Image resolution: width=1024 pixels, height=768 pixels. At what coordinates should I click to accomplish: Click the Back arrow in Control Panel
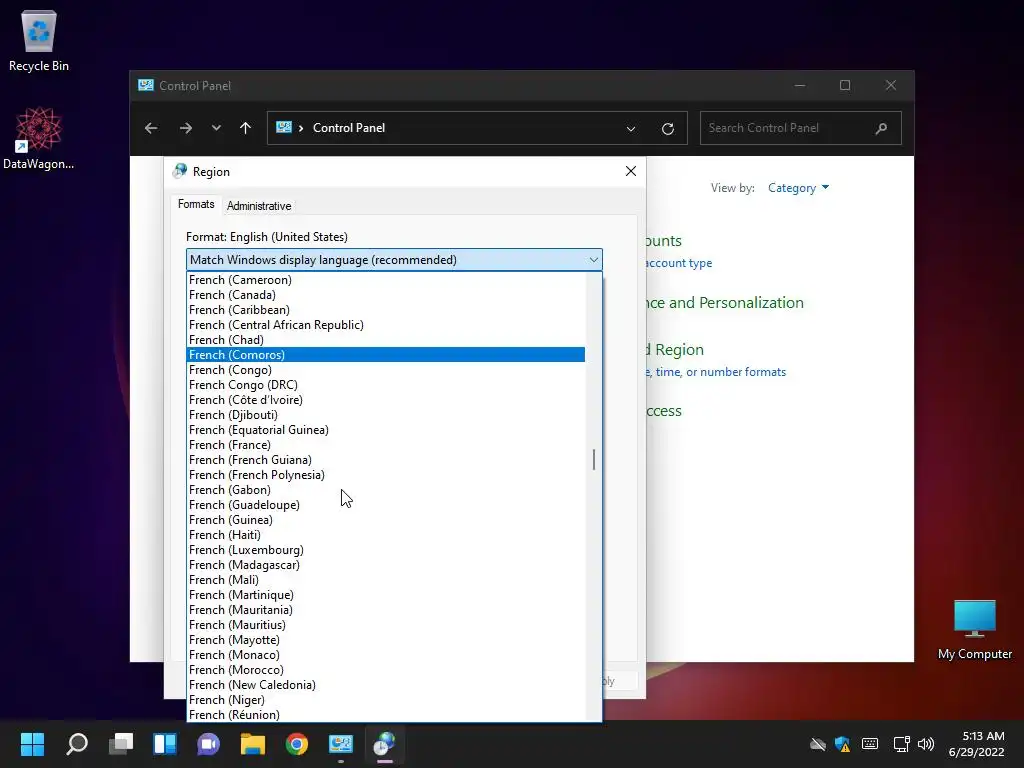point(151,128)
